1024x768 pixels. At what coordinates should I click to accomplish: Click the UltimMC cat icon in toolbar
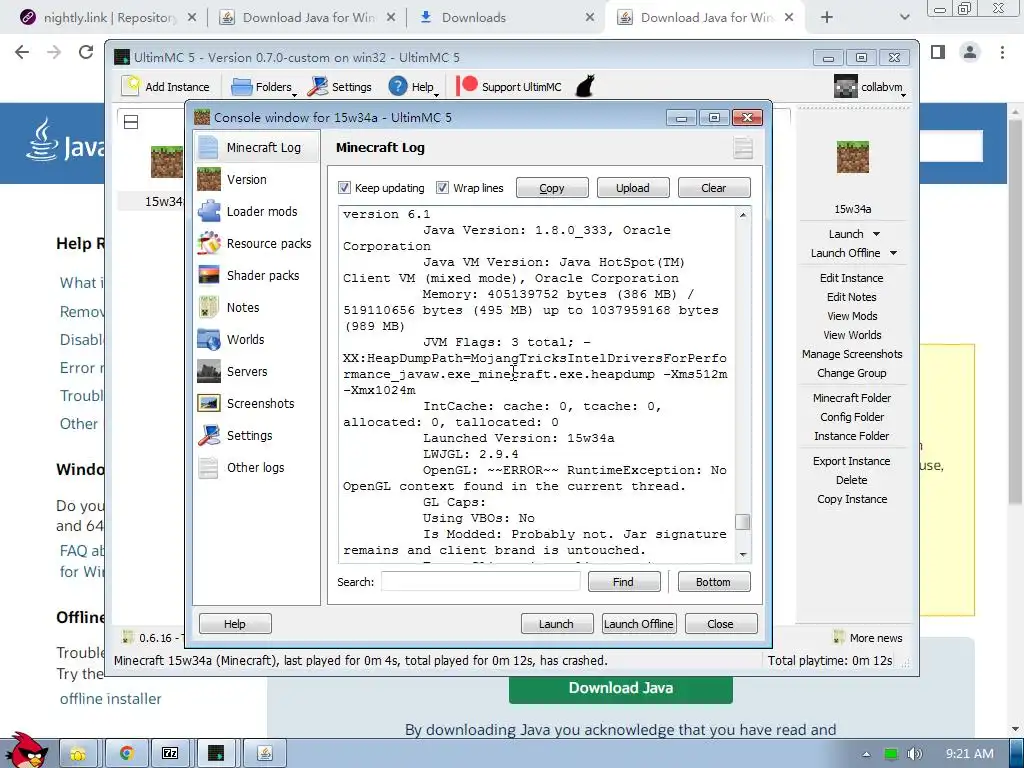[x=585, y=86]
